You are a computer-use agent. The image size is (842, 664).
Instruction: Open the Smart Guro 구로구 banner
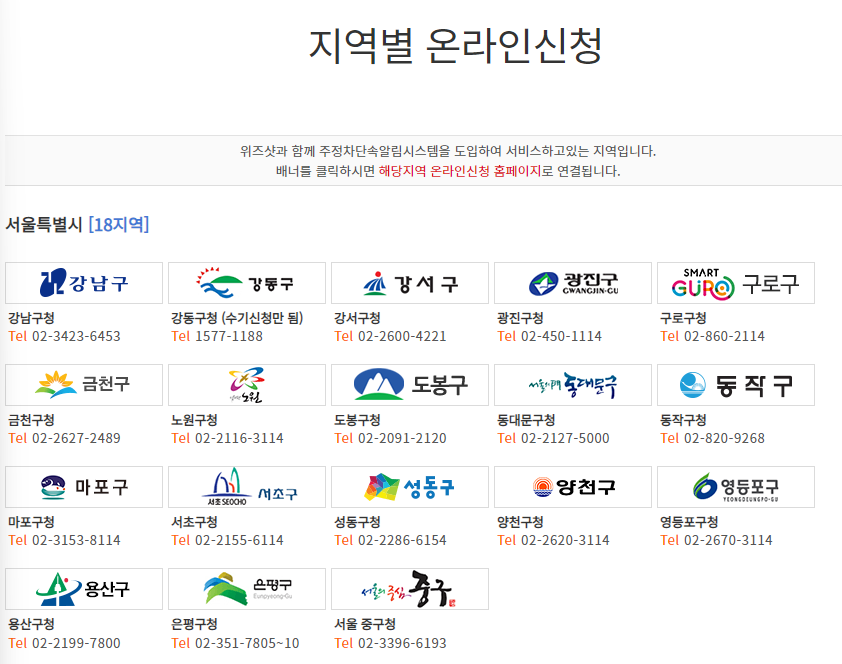736,283
